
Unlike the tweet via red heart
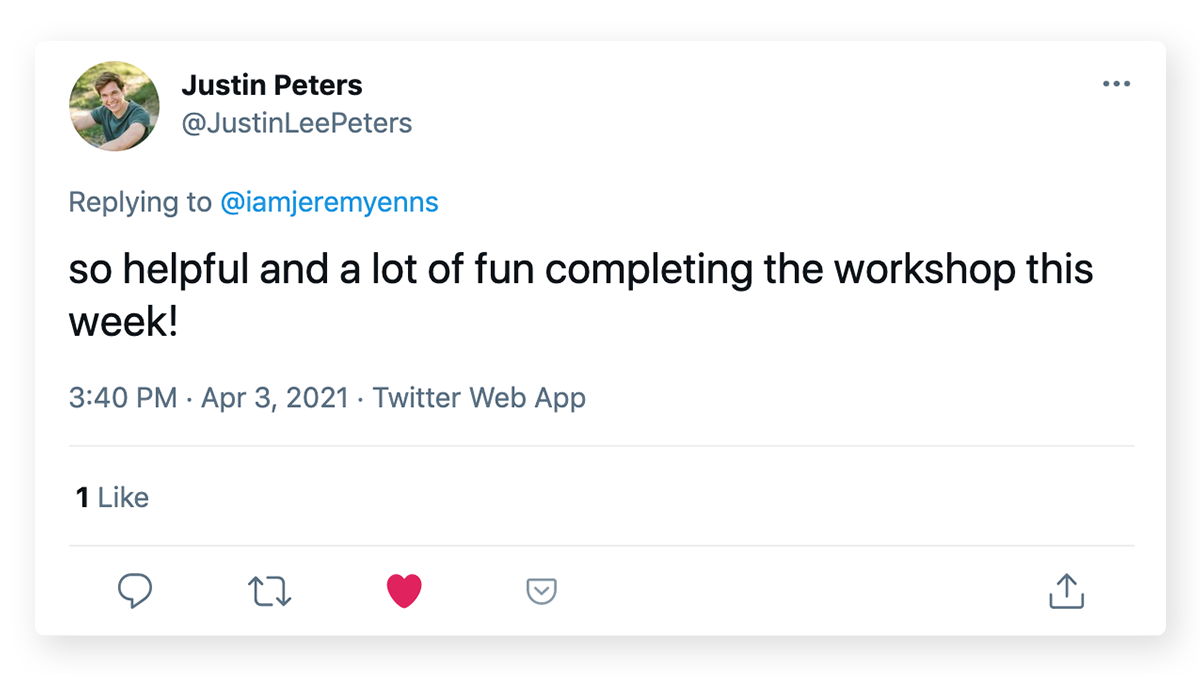pyautogui.click(x=404, y=591)
